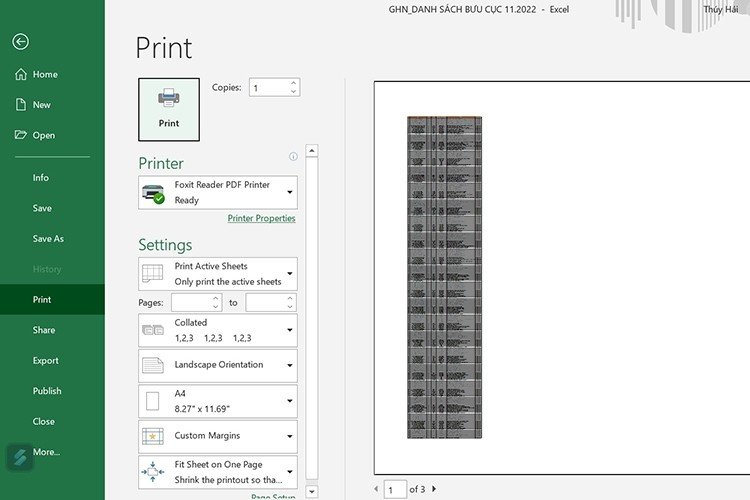Image resolution: width=750 pixels, height=500 pixels.
Task: Select Save As in the sidebar
Action: 48,239
